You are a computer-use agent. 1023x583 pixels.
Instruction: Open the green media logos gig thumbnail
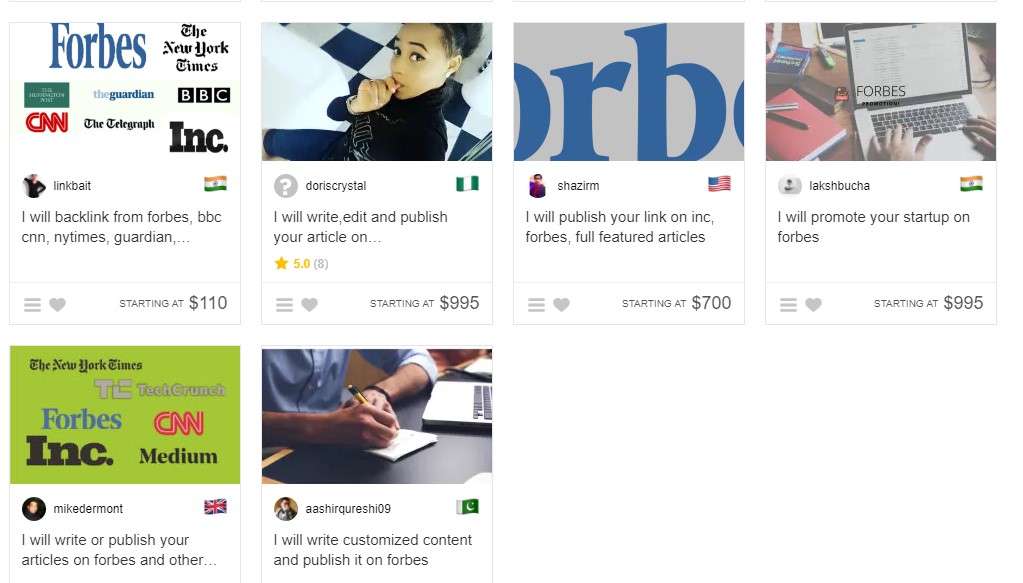pos(125,415)
